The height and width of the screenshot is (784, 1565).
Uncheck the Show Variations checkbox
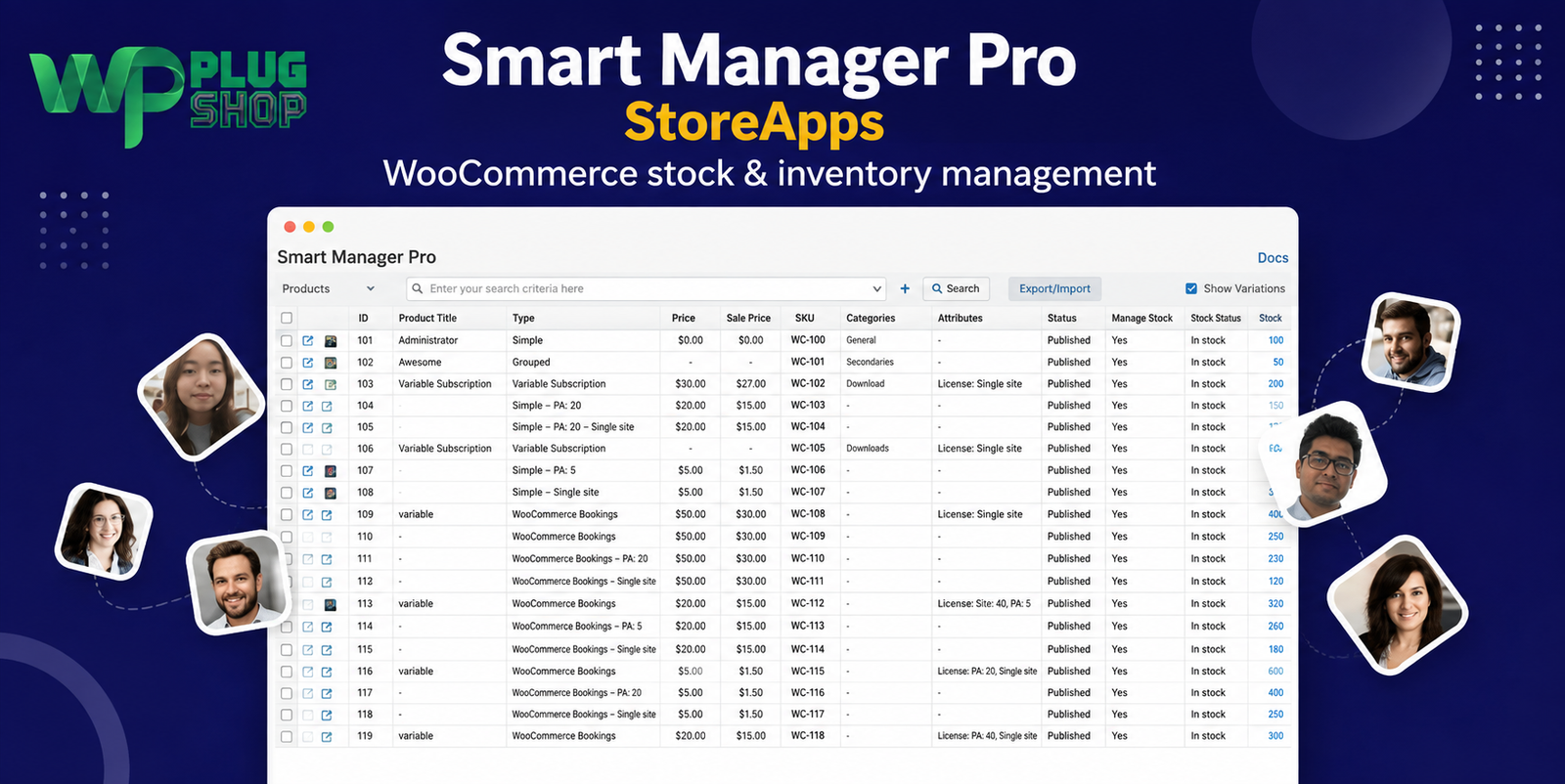(x=1191, y=288)
